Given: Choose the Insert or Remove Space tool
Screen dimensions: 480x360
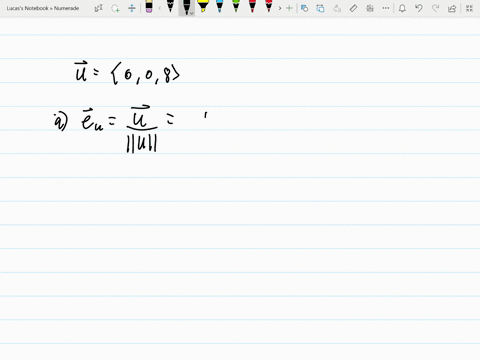Looking at the screenshot, I should [x=132, y=8].
